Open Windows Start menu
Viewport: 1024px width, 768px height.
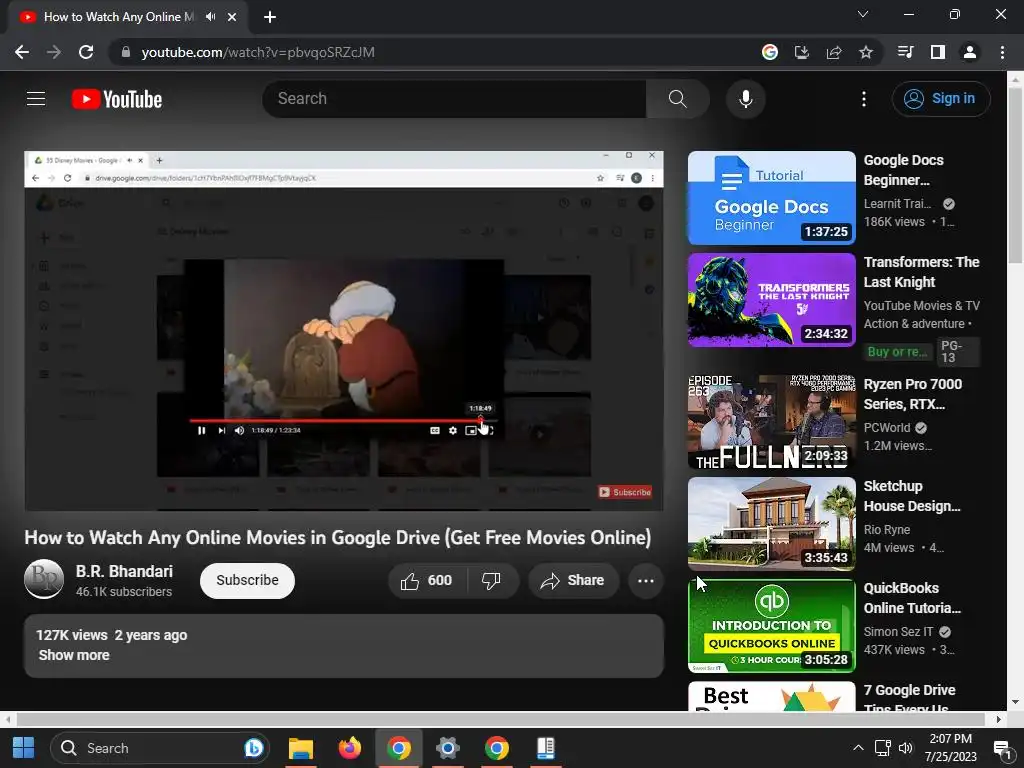pos(24,748)
